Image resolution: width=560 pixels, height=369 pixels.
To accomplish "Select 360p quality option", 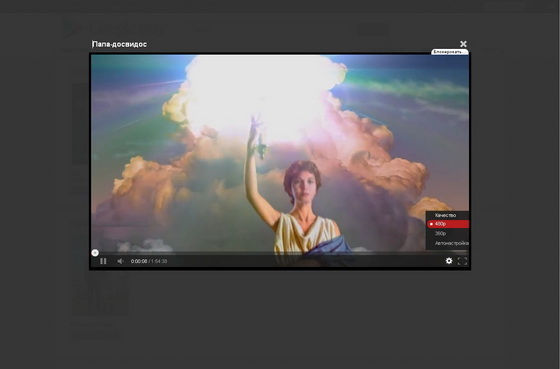I will (x=448, y=233).
